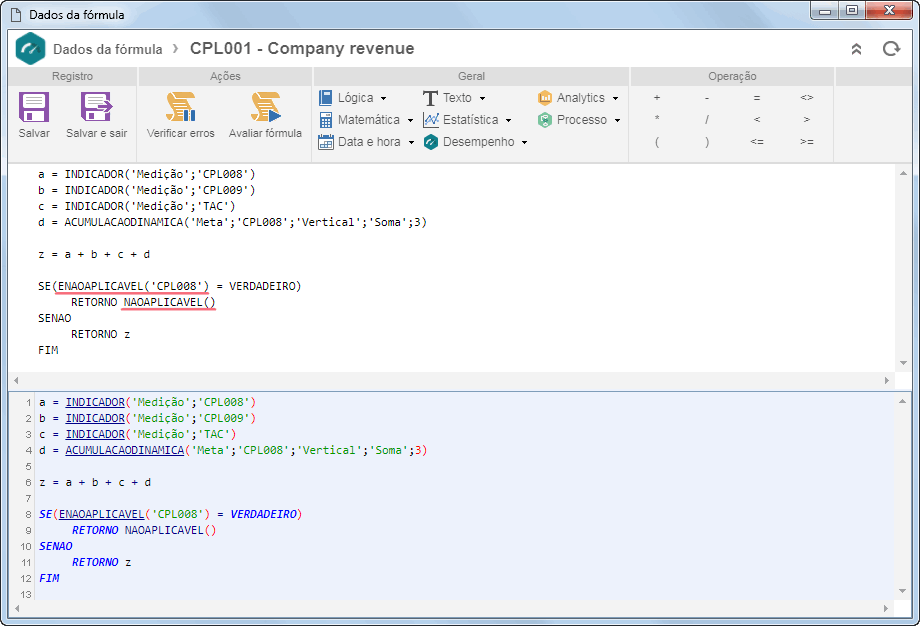
Task: Click the upper editor's vertical scrollbar down arrow
Action: (903, 363)
